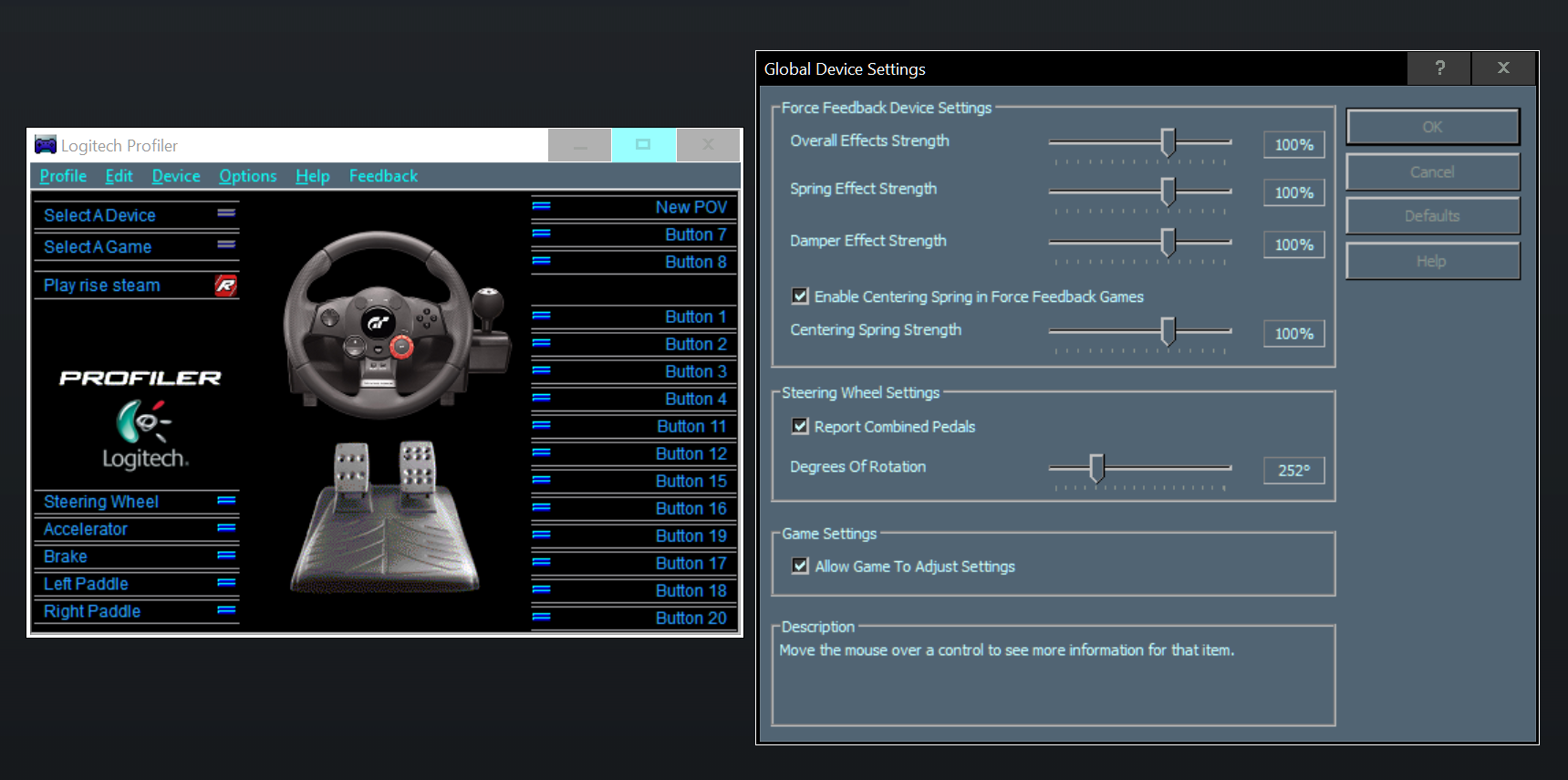Click the blue marker icon beside Button 7
The image size is (1568, 780).
[x=541, y=234]
